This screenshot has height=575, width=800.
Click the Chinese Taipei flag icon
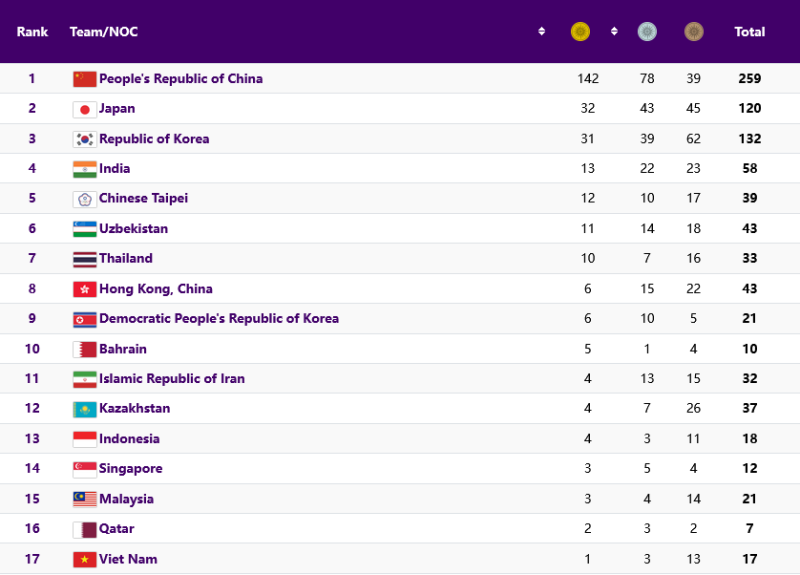click(x=85, y=199)
